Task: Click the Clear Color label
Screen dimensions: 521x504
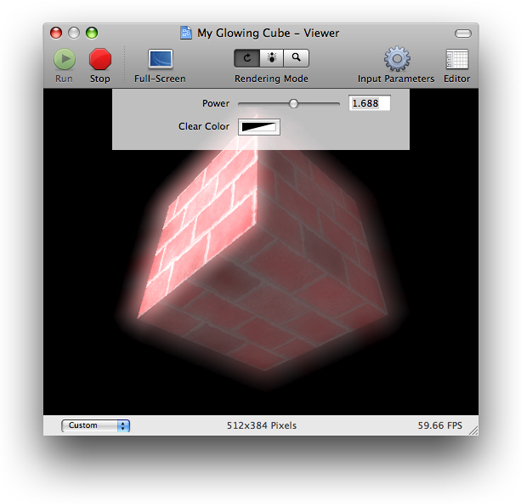Action: [x=204, y=126]
